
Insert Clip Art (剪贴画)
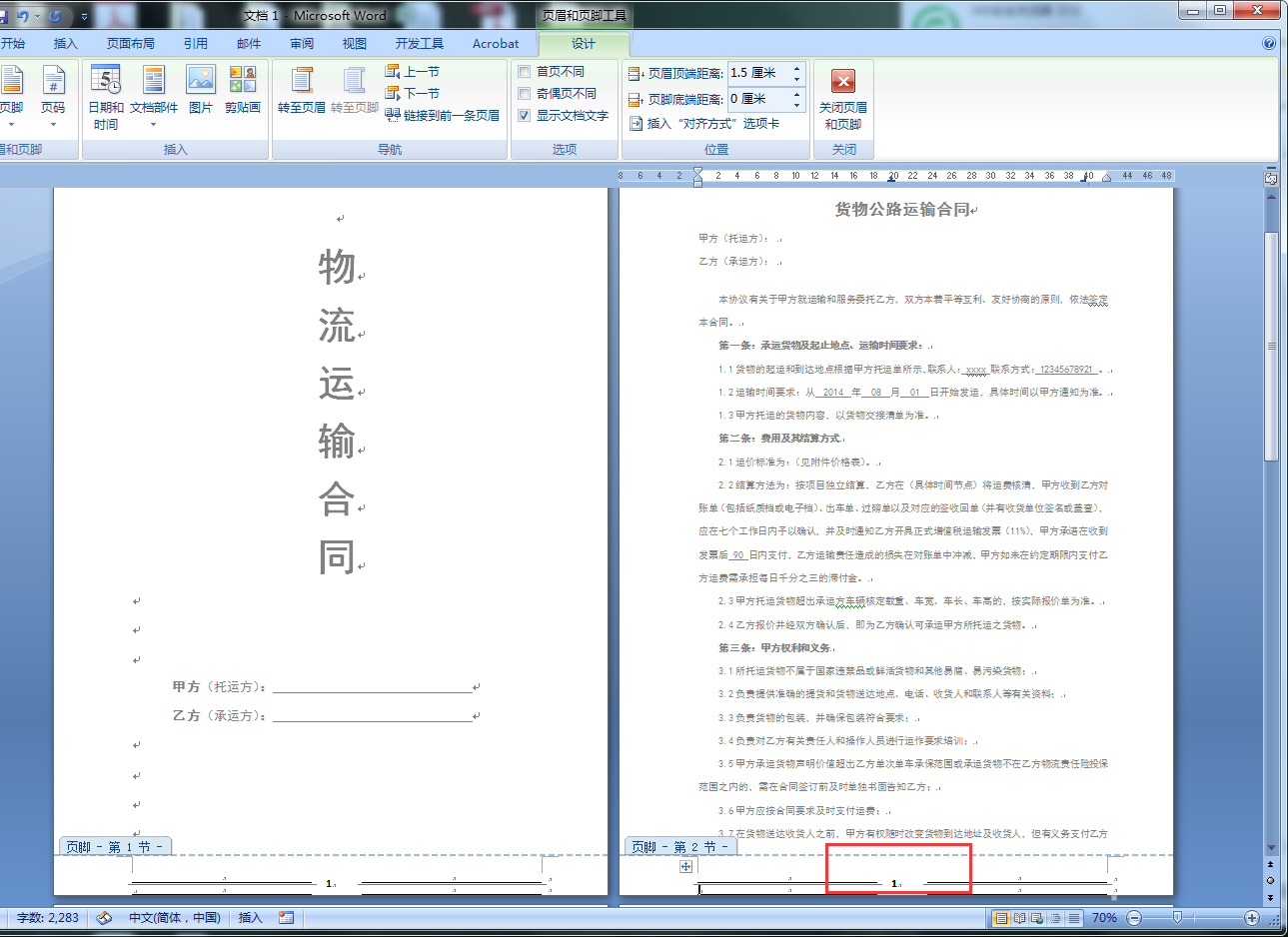pos(242,90)
